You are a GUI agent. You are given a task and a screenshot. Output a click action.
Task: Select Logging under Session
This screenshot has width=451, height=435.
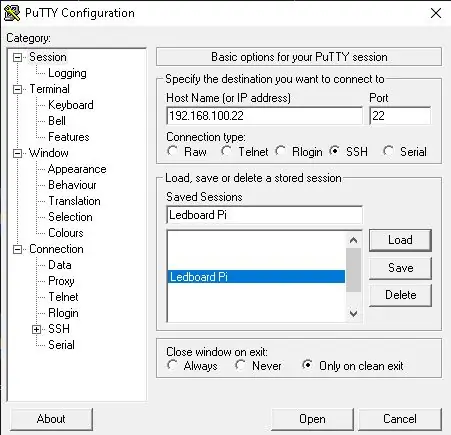click(67, 73)
